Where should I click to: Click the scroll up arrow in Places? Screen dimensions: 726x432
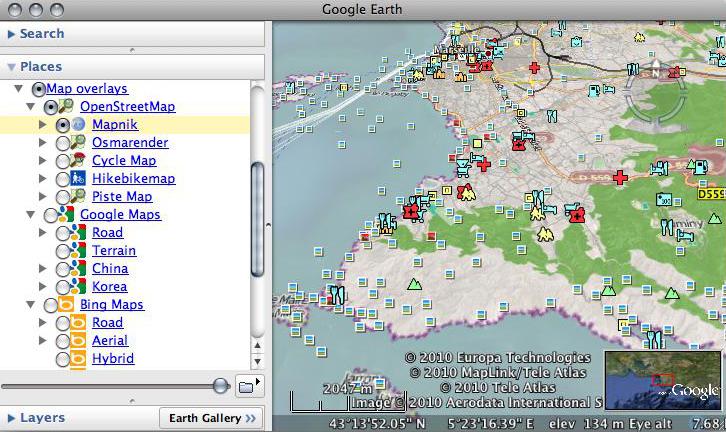[x=257, y=345]
